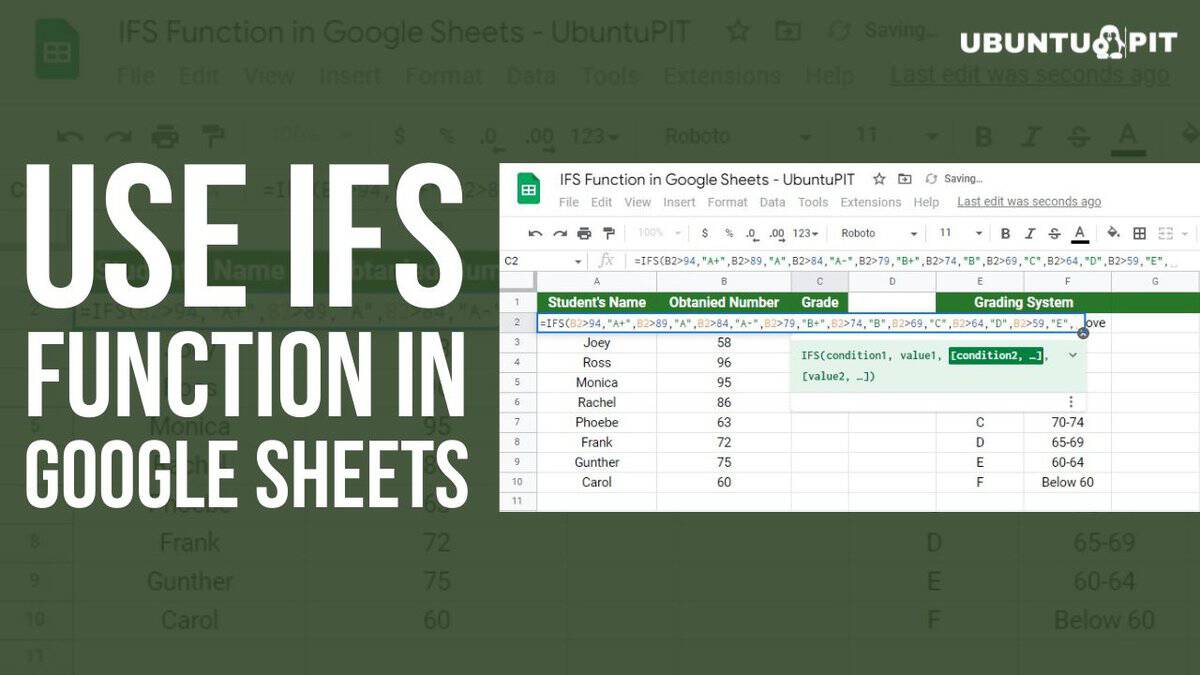
Task: Select the column D header
Action: [892, 282]
